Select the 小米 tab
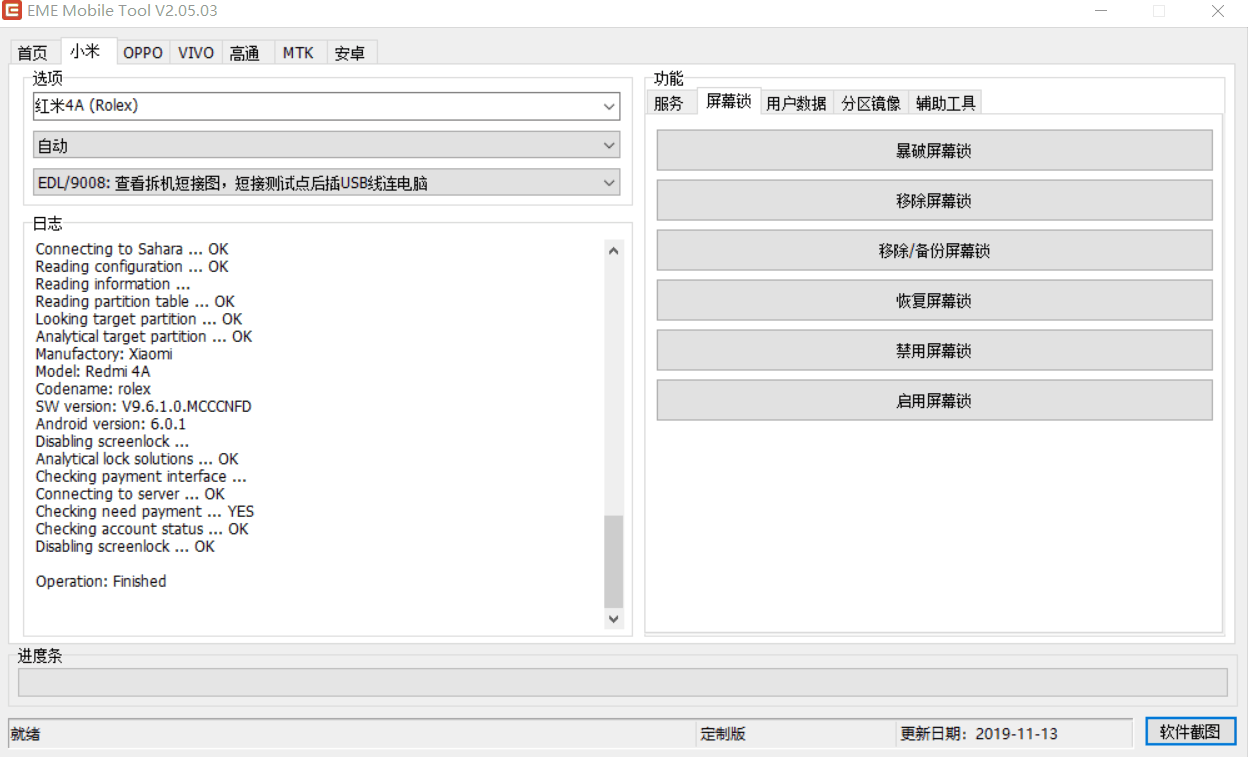 [x=87, y=51]
